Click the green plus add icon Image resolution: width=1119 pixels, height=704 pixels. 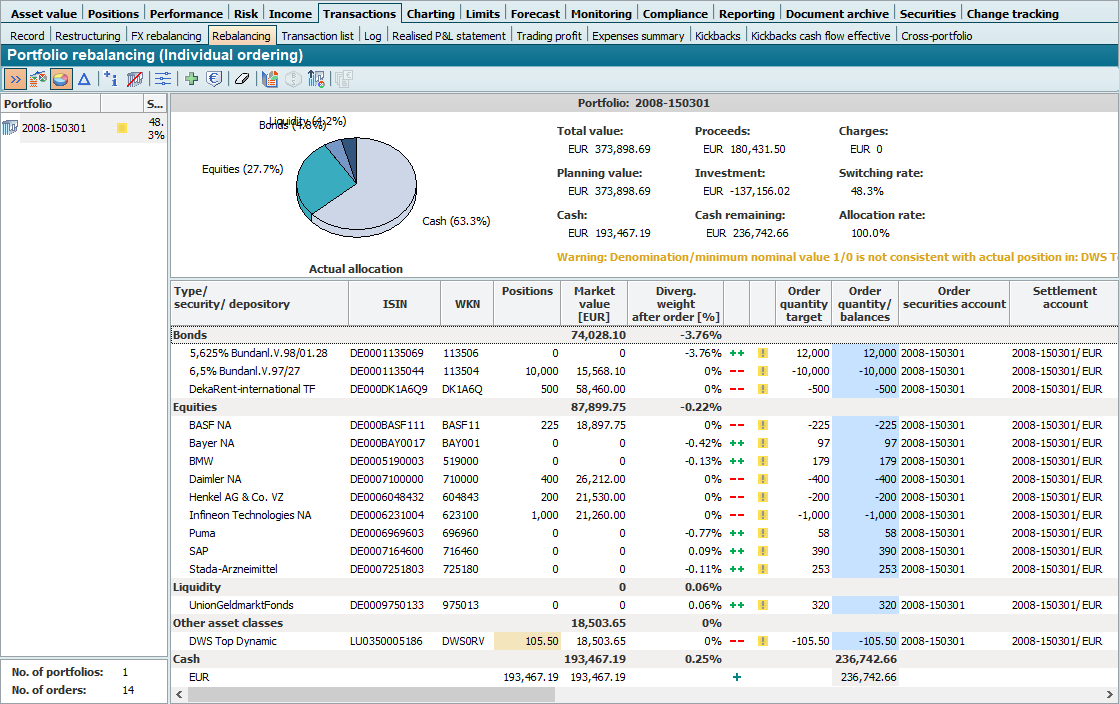coord(192,79)
